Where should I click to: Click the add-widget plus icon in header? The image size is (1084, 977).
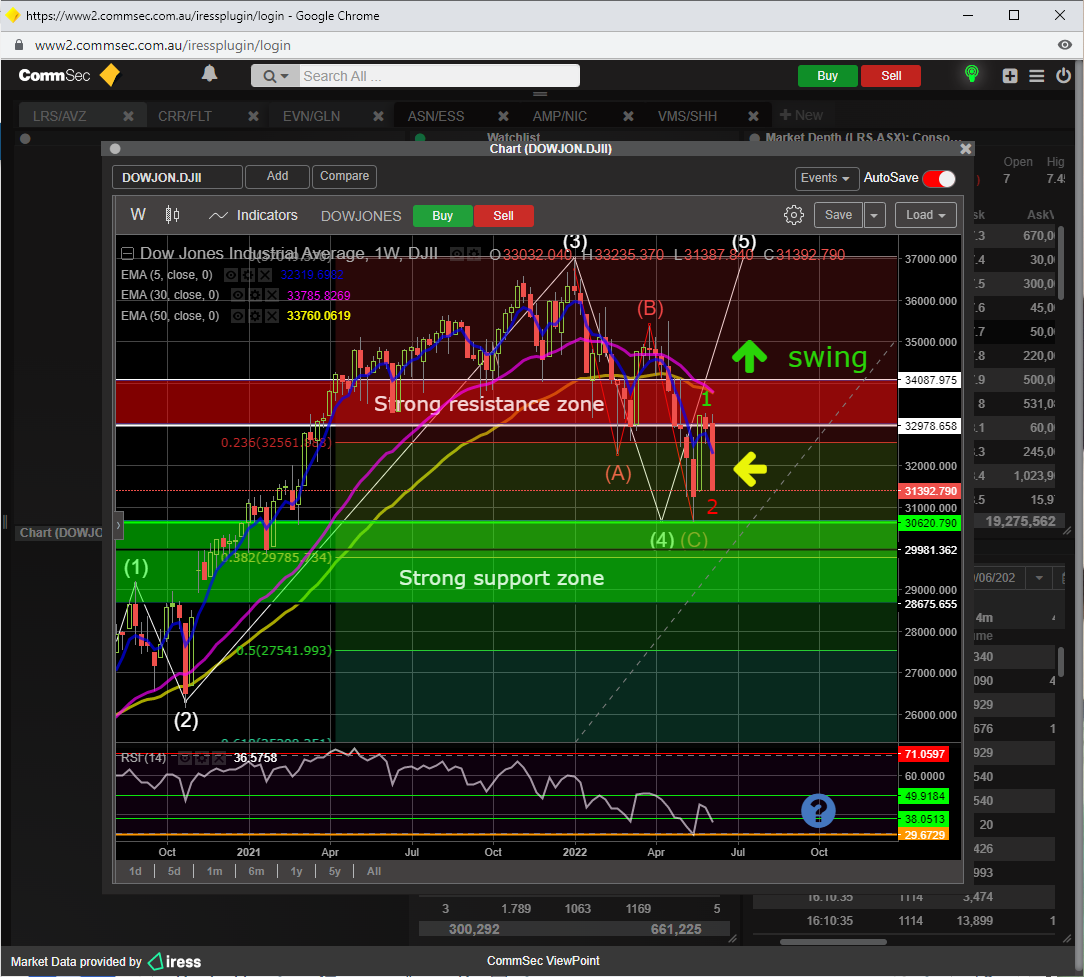[1010, 75]
